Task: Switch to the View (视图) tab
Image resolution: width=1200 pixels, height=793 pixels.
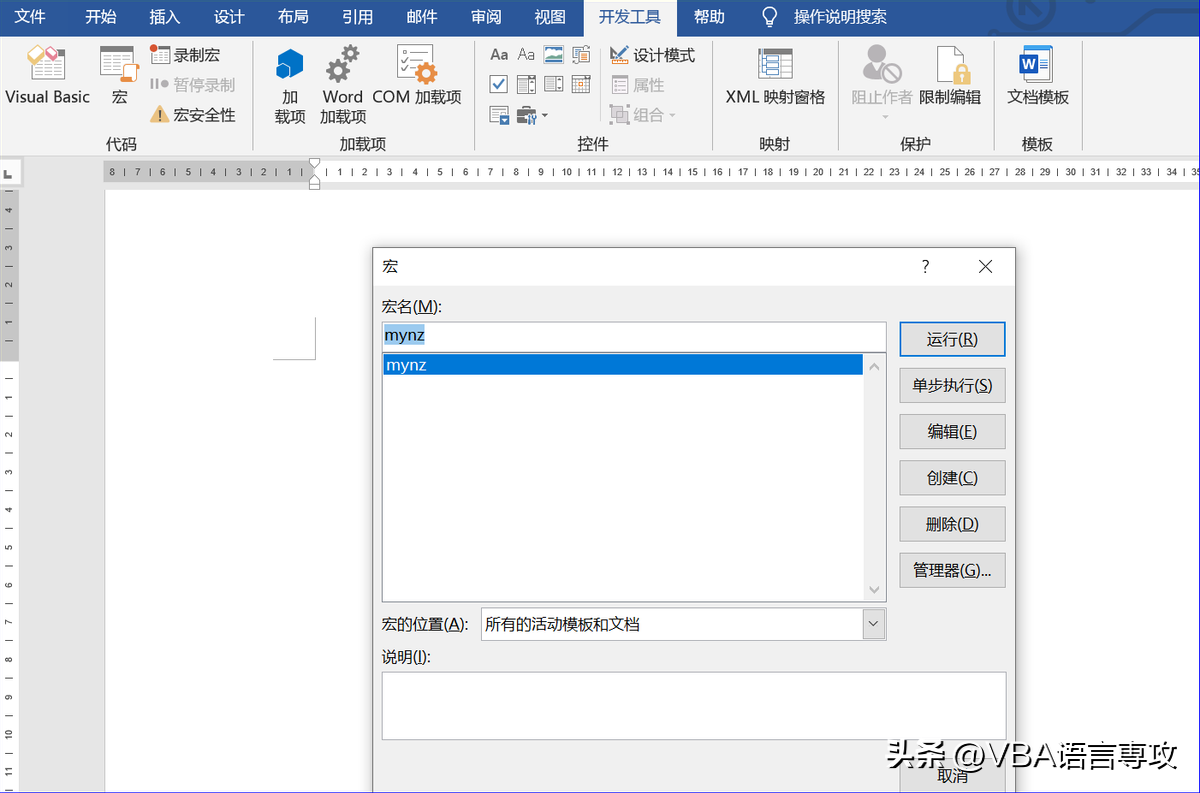Action: point(550,17)
